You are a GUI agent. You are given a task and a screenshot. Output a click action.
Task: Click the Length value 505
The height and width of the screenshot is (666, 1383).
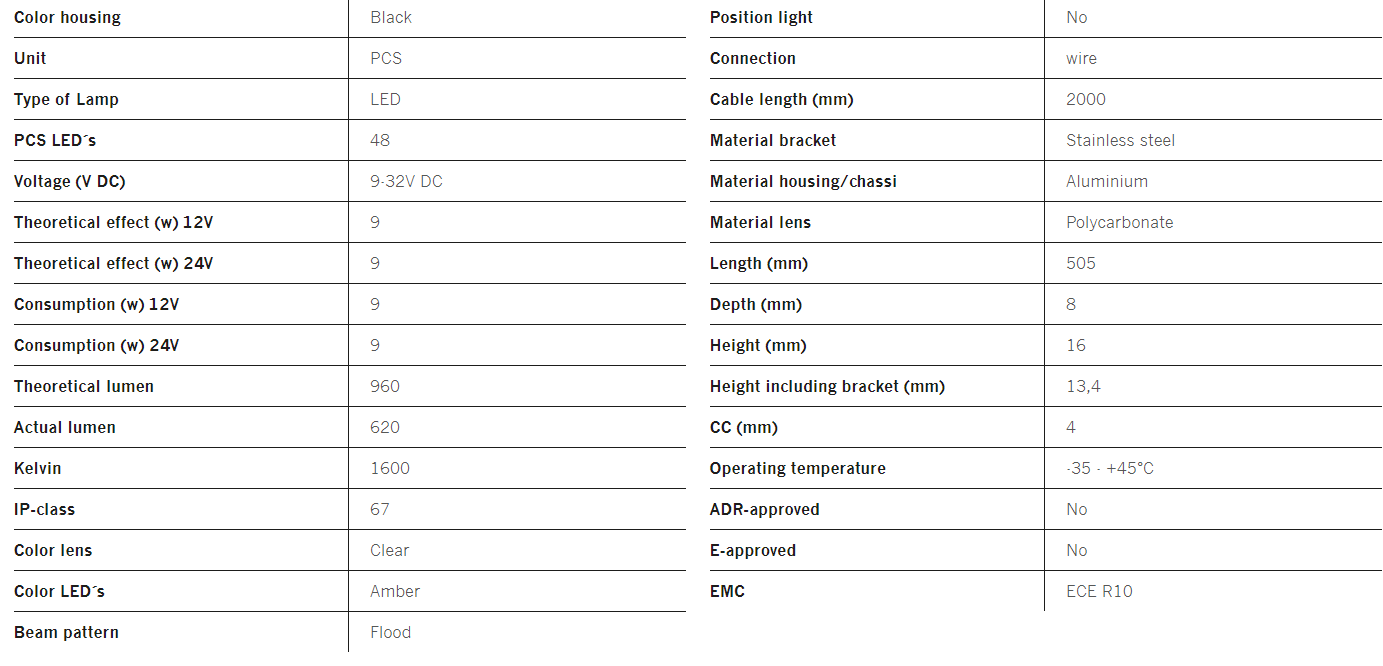click(x=1081, y=263)
